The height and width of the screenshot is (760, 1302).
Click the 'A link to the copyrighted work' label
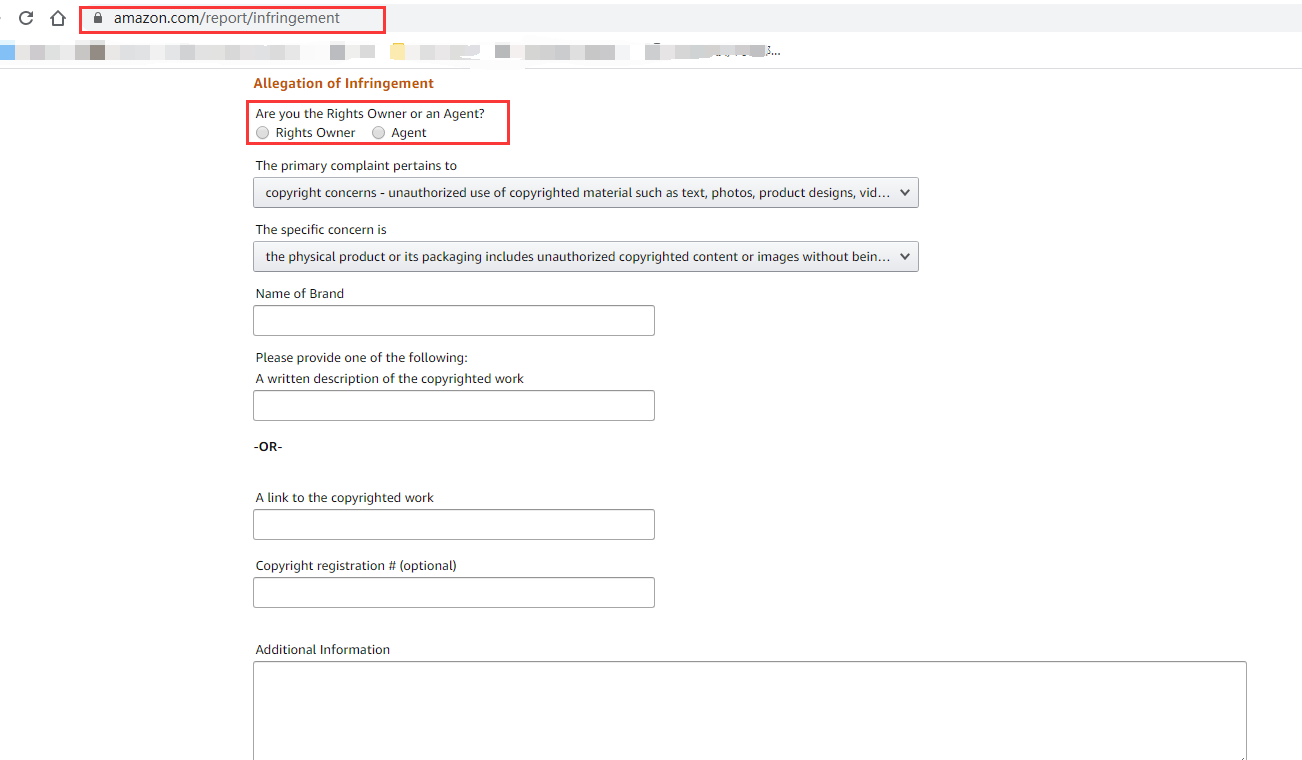click(345, 498)
